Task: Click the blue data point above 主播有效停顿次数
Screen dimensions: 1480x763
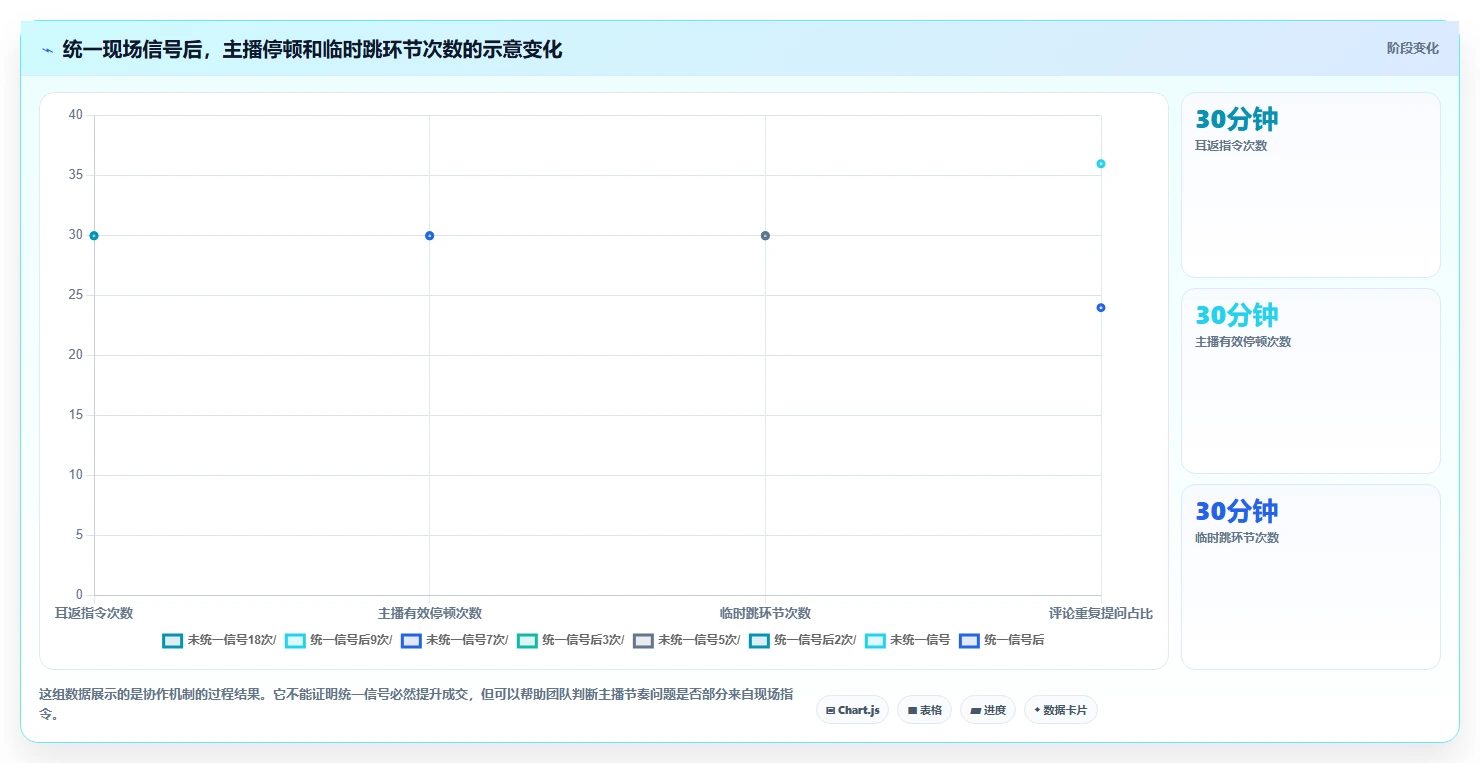Action: tap(429, 236)
